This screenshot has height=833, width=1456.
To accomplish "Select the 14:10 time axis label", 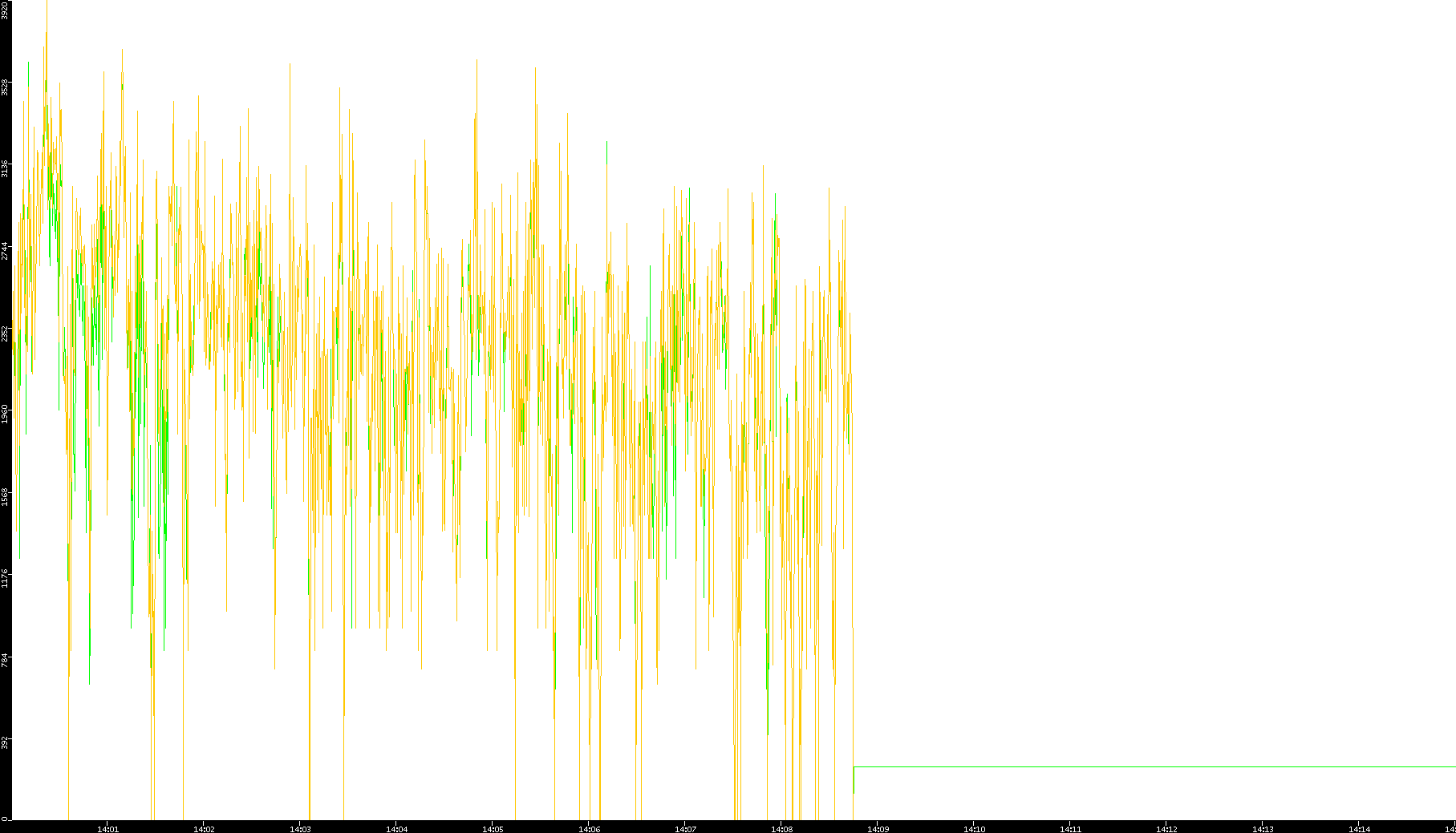I will click(974, 828).
